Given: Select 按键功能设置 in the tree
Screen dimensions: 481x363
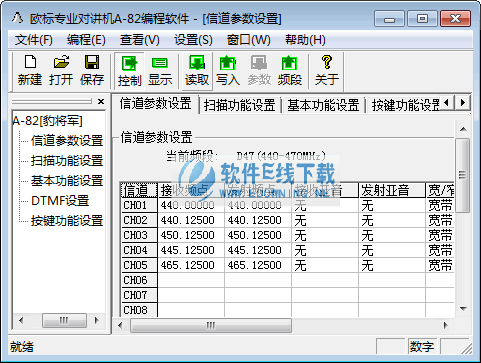Looking at the screenshot, I should (x=67, y=221).
